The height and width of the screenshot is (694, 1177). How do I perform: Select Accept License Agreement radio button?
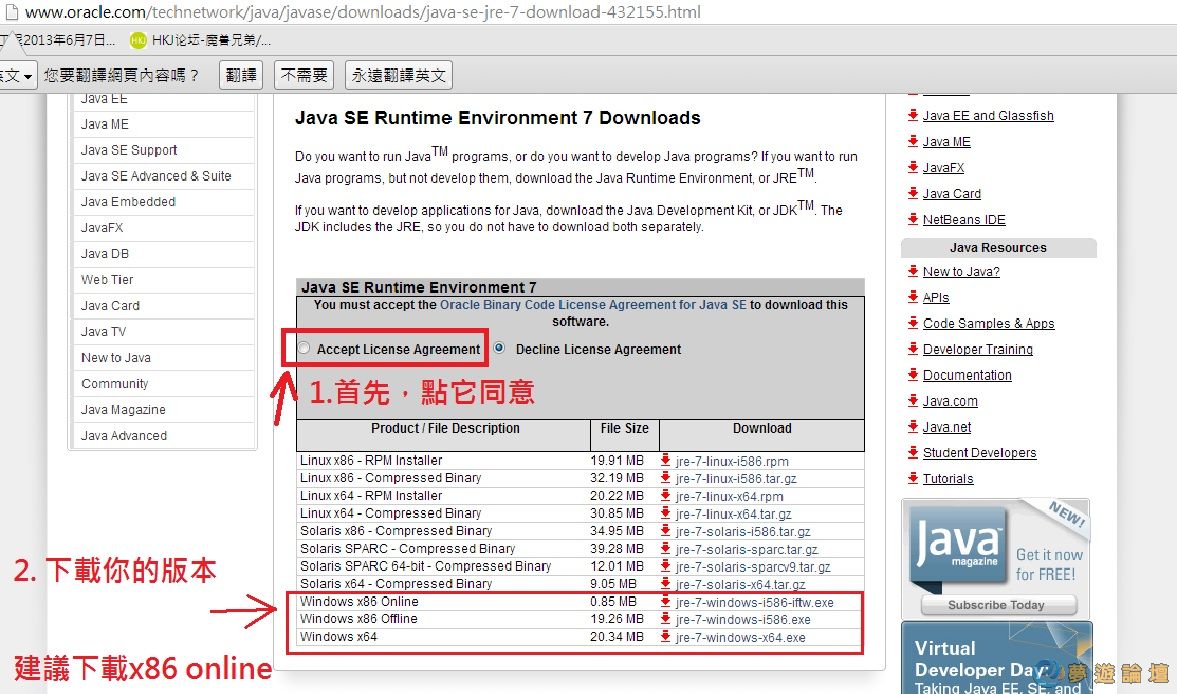(304, 349)
